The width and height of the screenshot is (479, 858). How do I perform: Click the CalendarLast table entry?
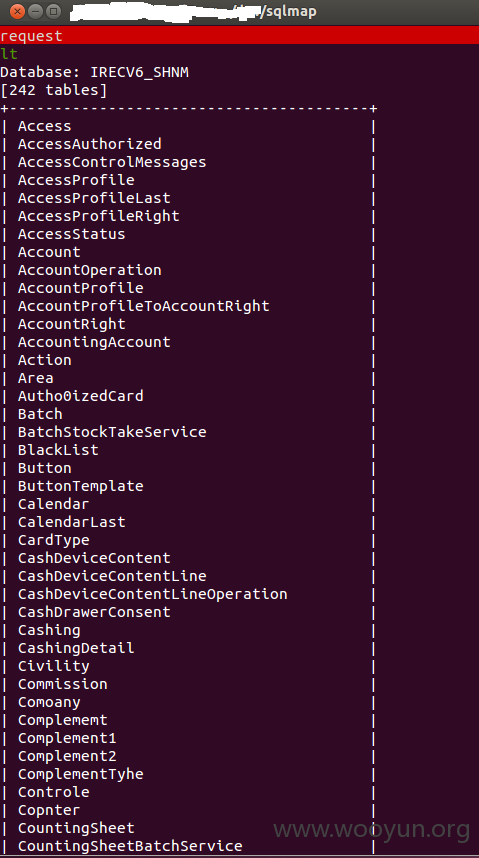pyautogui.click(x=72, y=522)
